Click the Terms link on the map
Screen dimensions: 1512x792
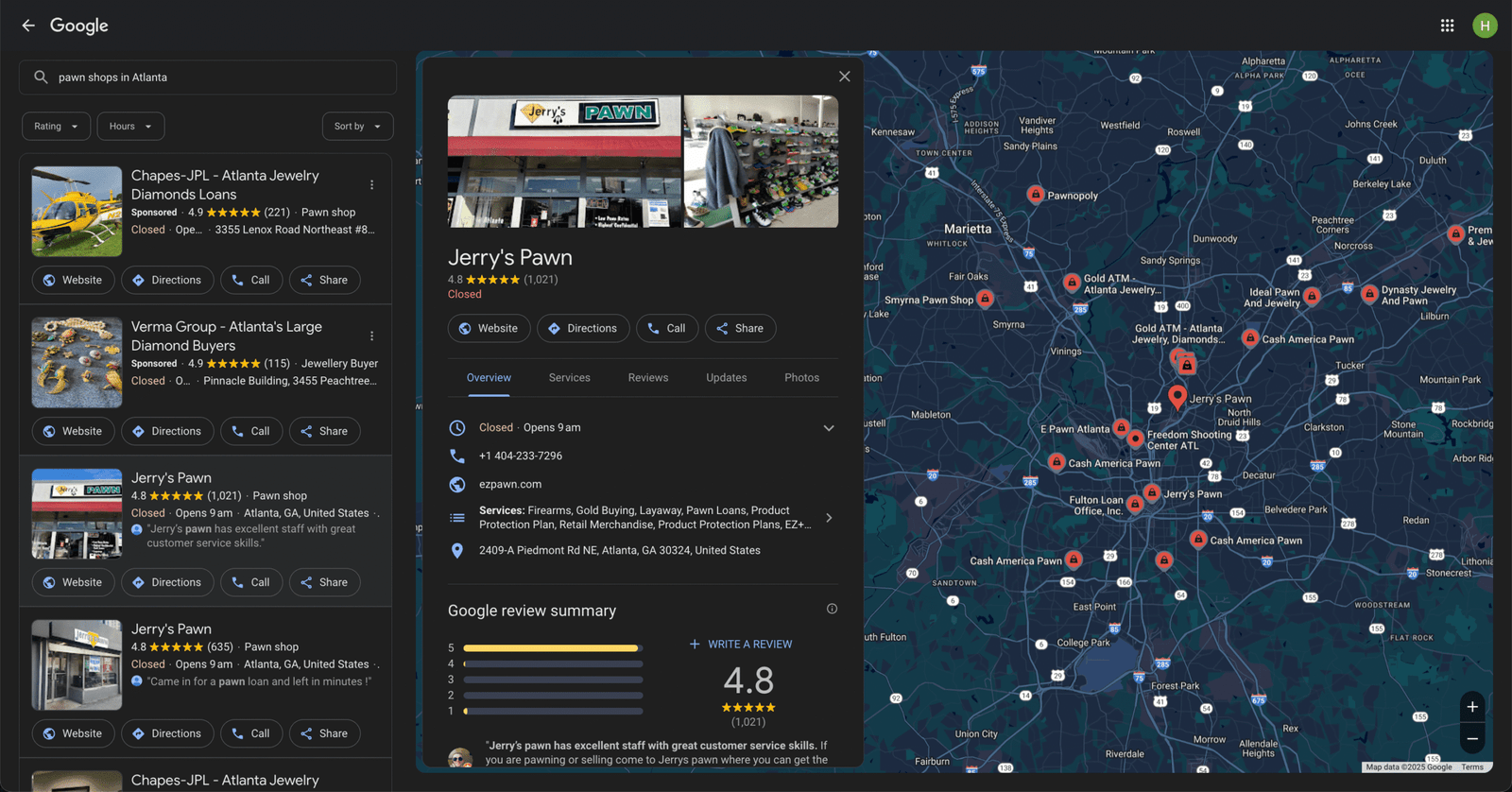[1472, 767]
